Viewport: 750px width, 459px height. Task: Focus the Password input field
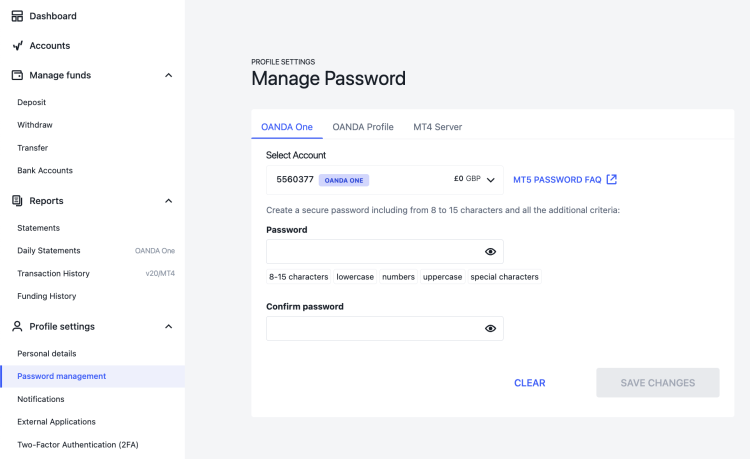click(385, 251)
